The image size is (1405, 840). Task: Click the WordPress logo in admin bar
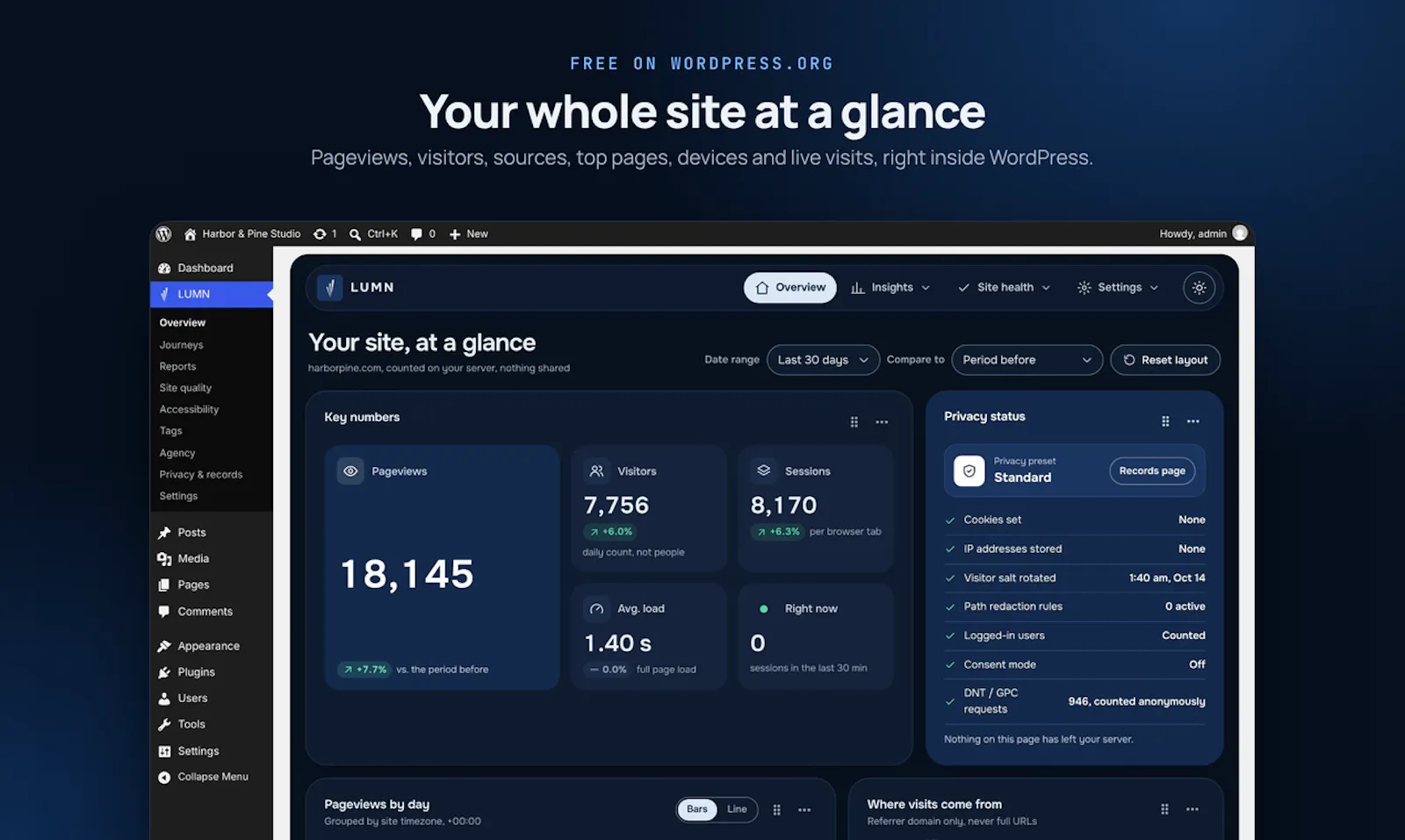pos(163,233)
